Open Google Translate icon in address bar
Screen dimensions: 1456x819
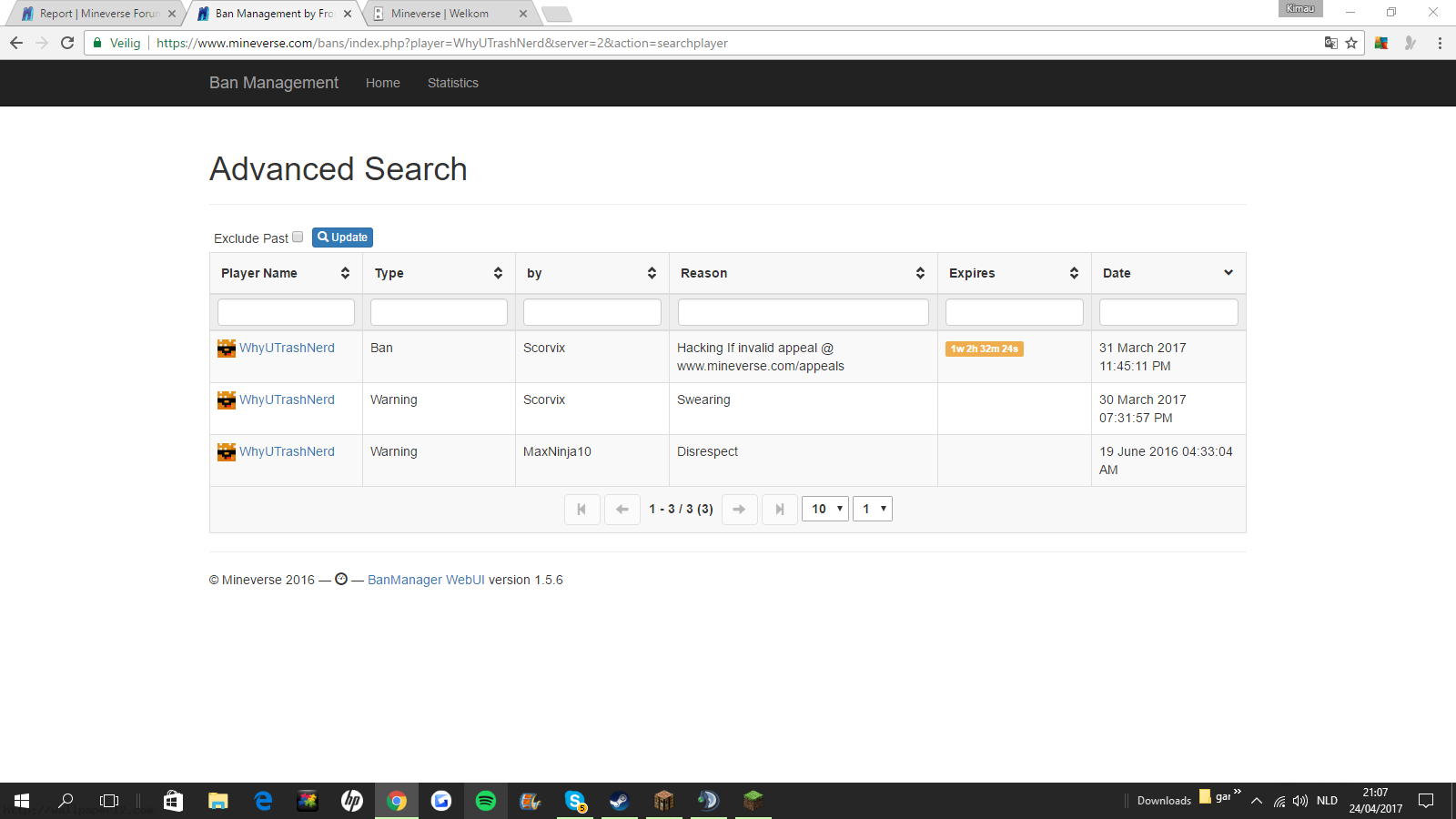[1330, 43]
